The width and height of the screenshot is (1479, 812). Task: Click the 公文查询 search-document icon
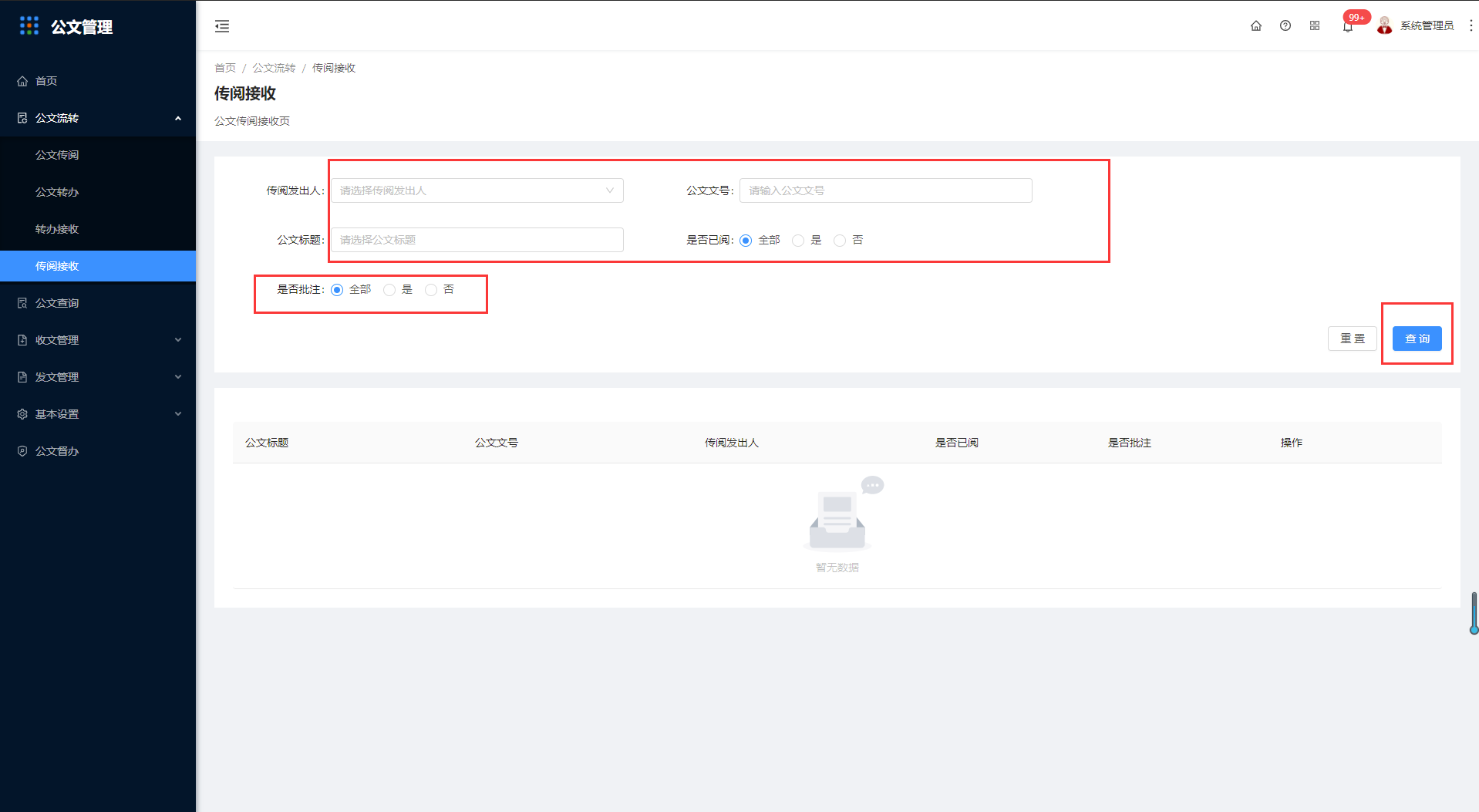click(x=22, y=303)
